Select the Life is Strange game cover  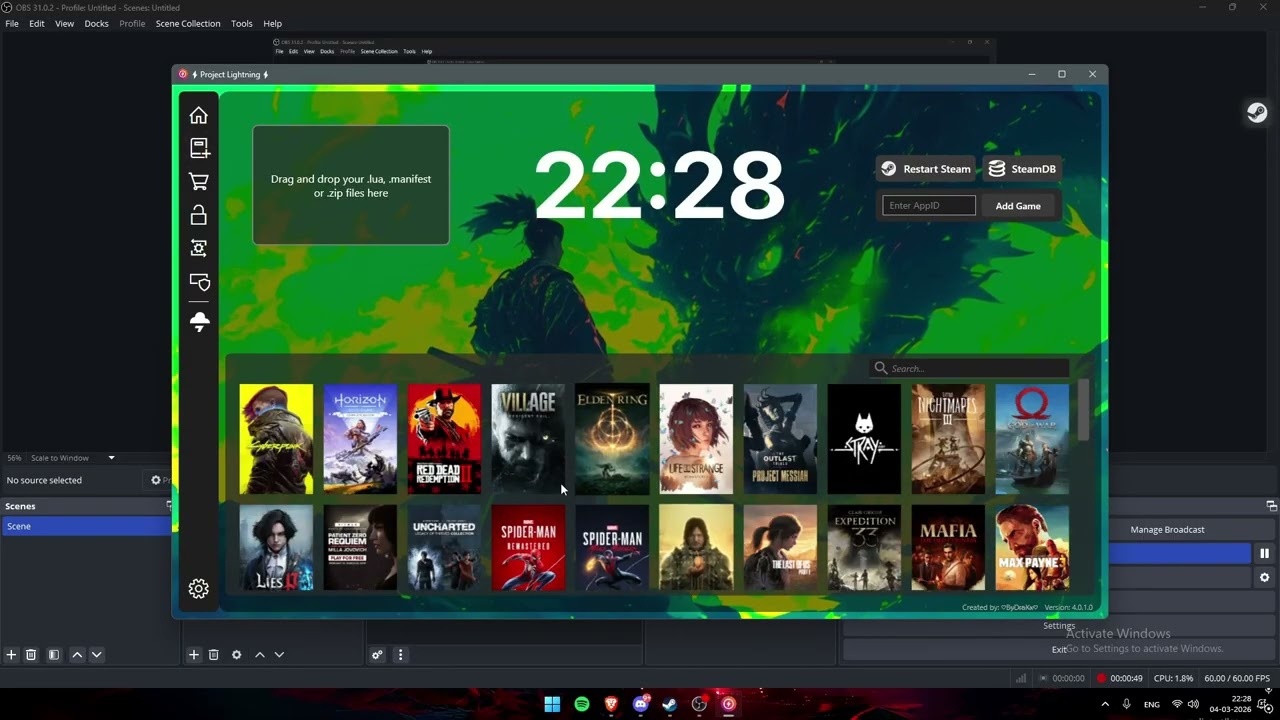point(696,439)
